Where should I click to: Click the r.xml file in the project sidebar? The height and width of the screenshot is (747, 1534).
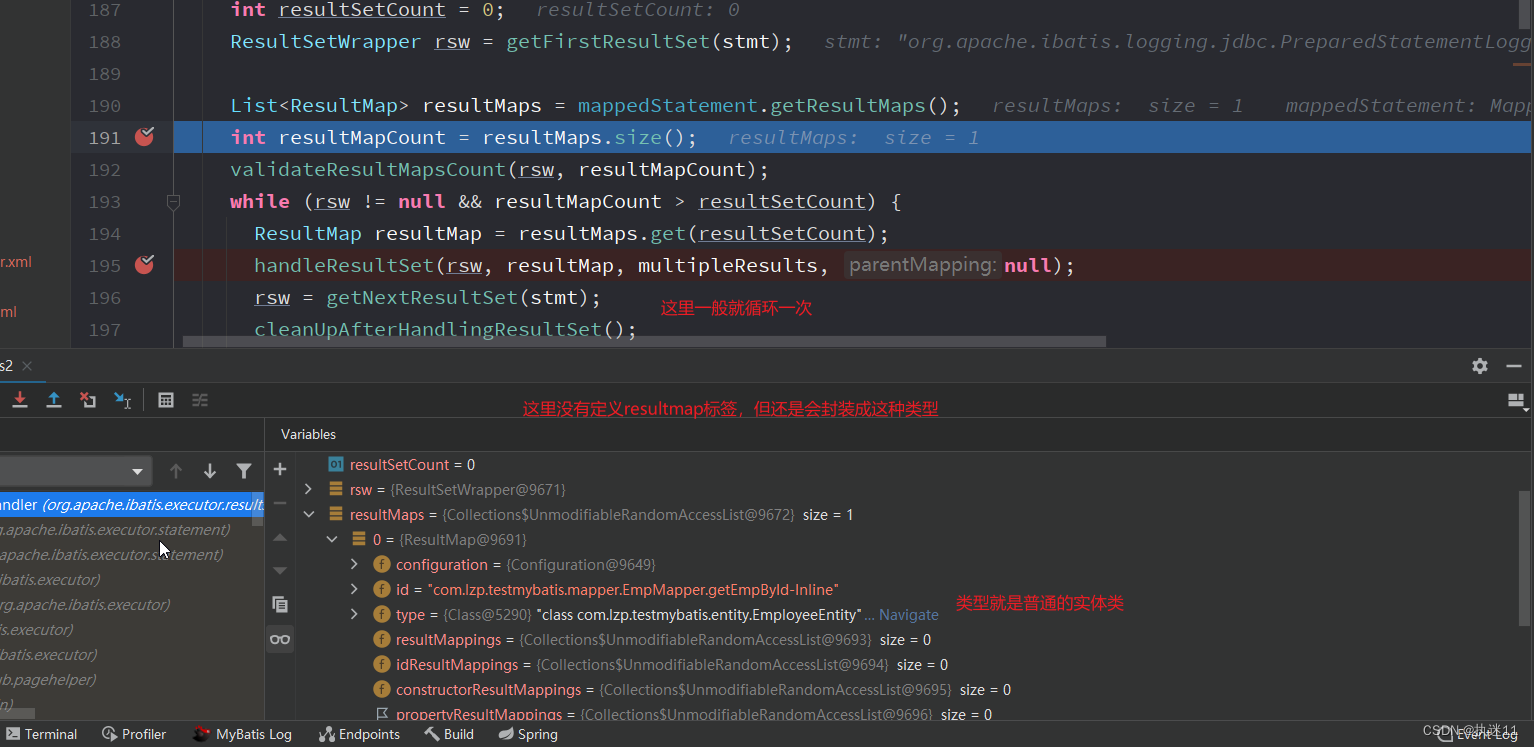tap(16, 262)
